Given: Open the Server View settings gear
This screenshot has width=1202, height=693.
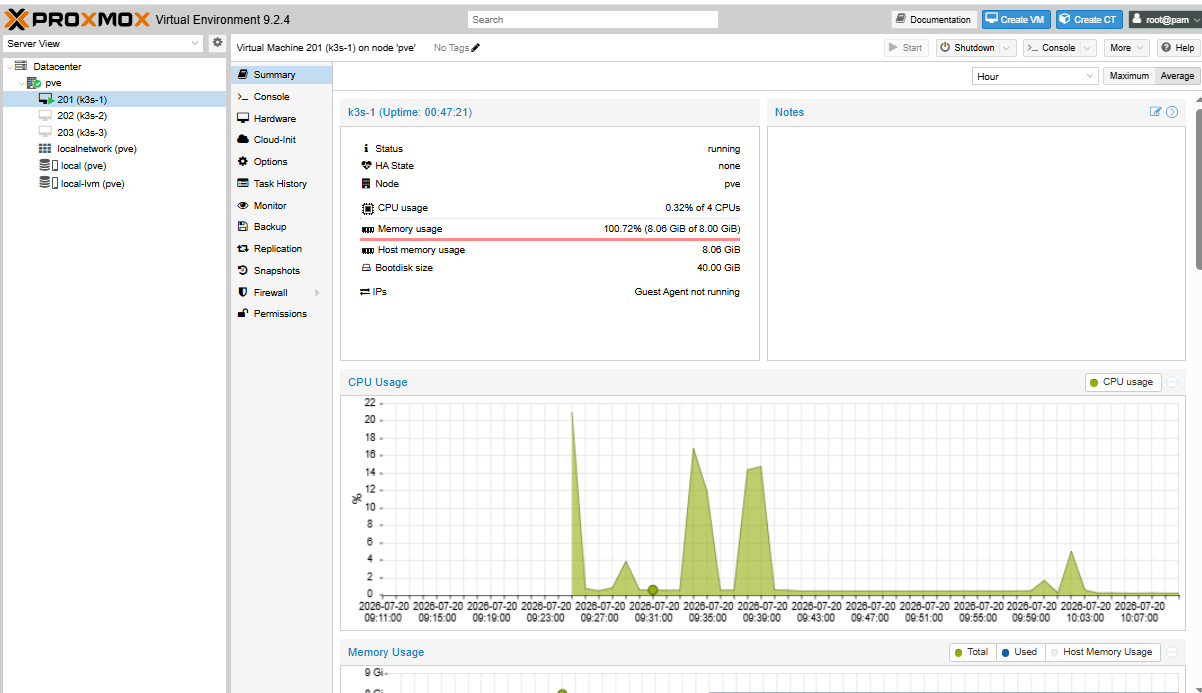Looking at the screenshot, I should (x=217, y=43).
